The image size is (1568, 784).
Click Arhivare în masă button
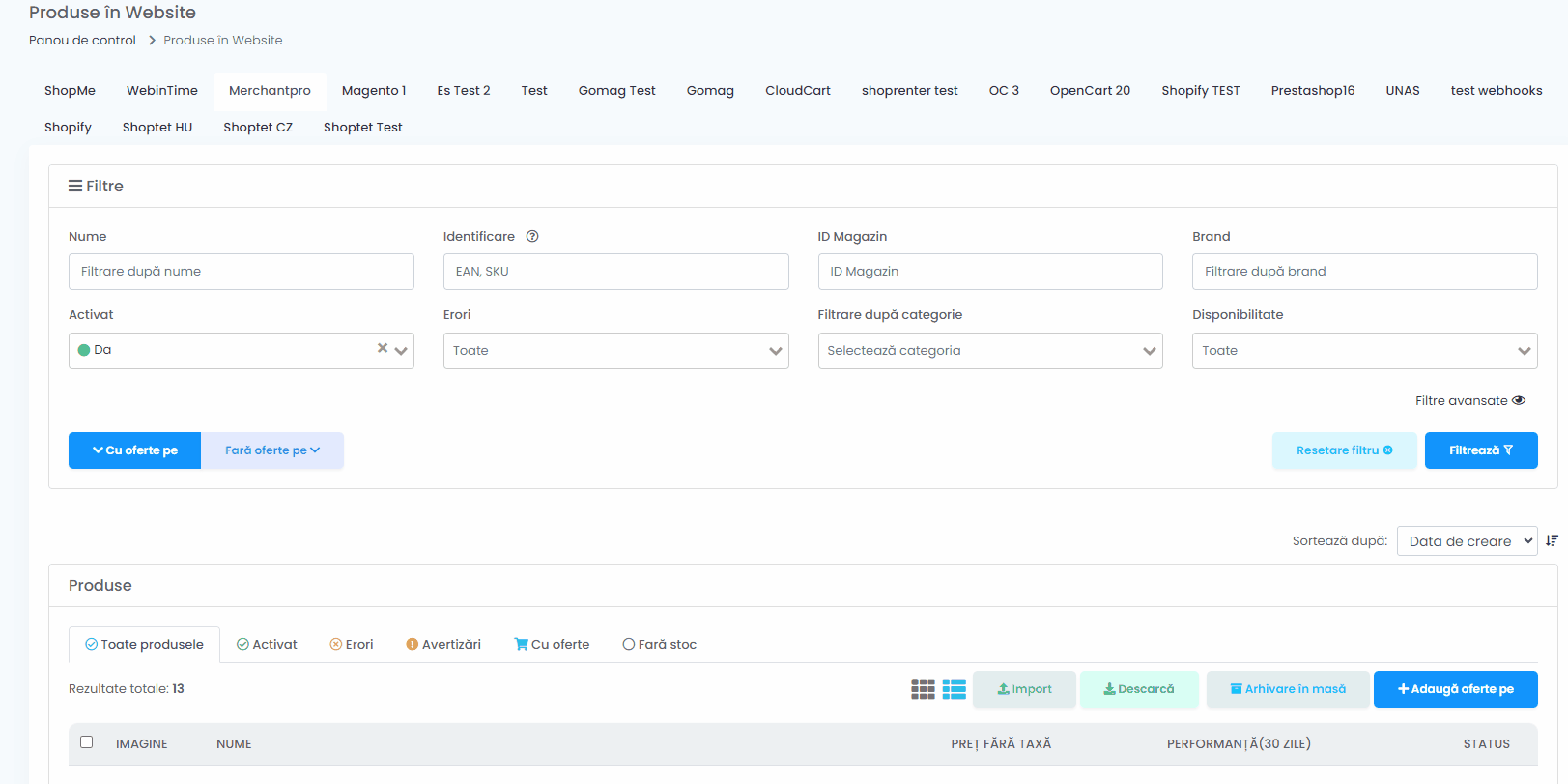(x=1288, y=689)
